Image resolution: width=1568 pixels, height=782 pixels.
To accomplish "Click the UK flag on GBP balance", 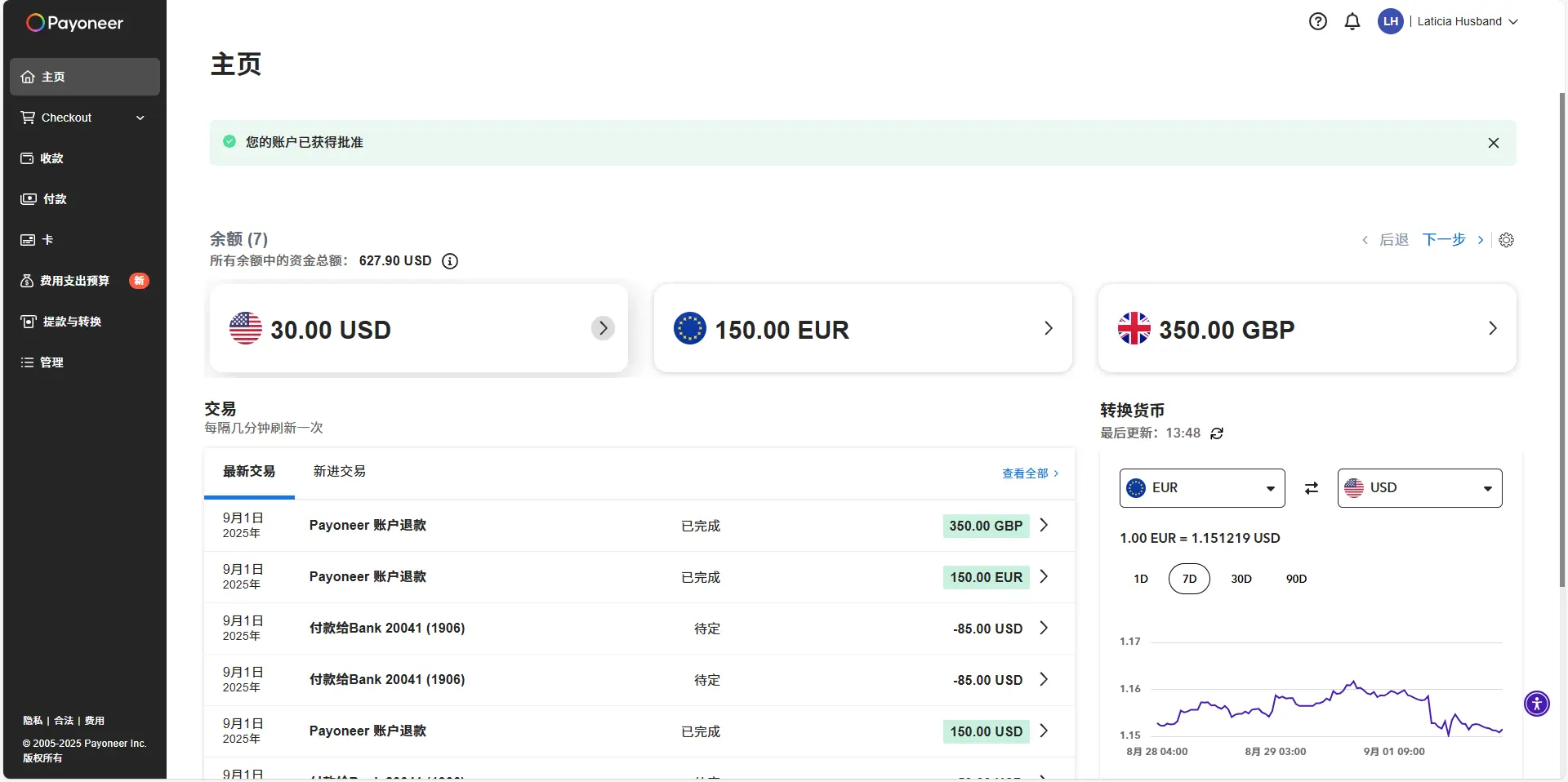I will point(1134,328).
